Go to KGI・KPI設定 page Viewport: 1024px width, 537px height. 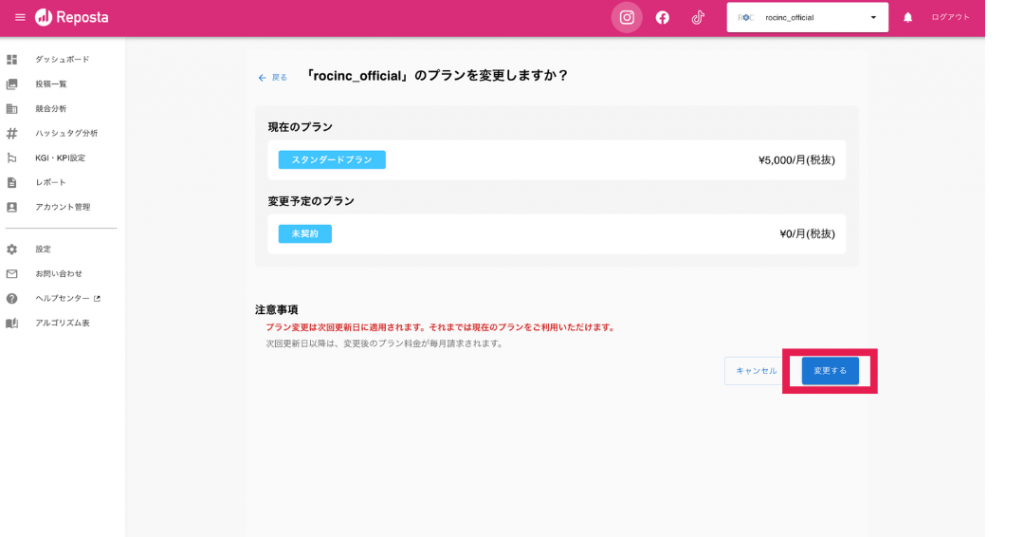(x=60, y=158)
